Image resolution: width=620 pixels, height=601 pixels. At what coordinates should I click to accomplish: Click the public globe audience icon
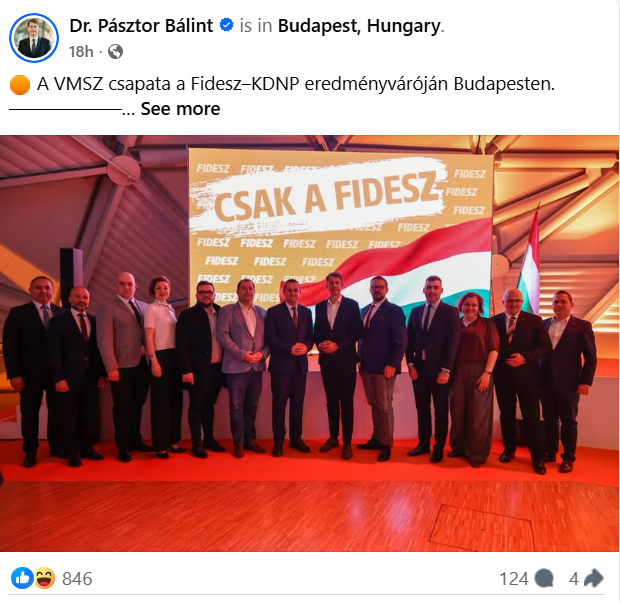pyautogui.click(x=115, y=52)
